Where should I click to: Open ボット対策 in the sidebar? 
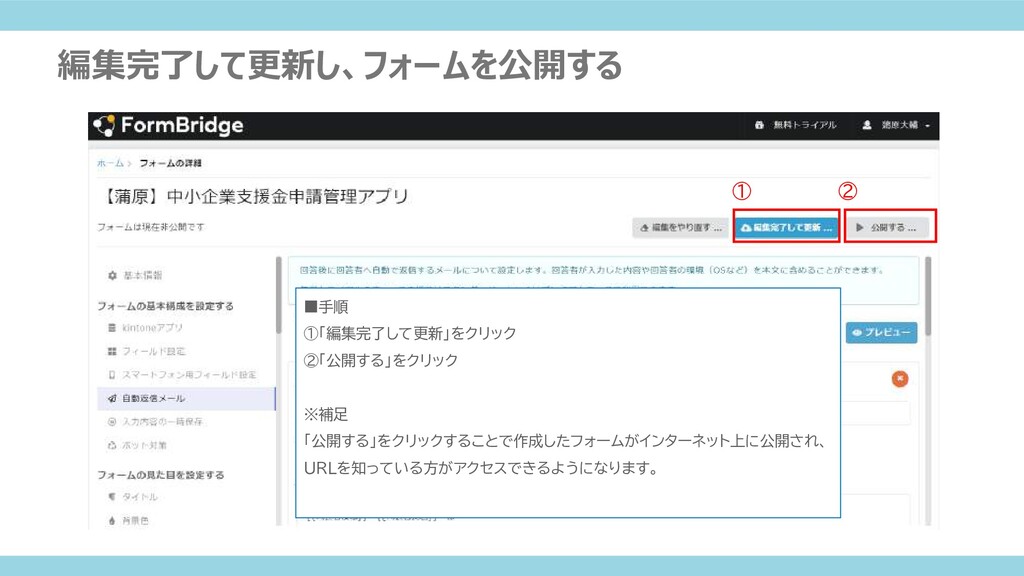144,445
